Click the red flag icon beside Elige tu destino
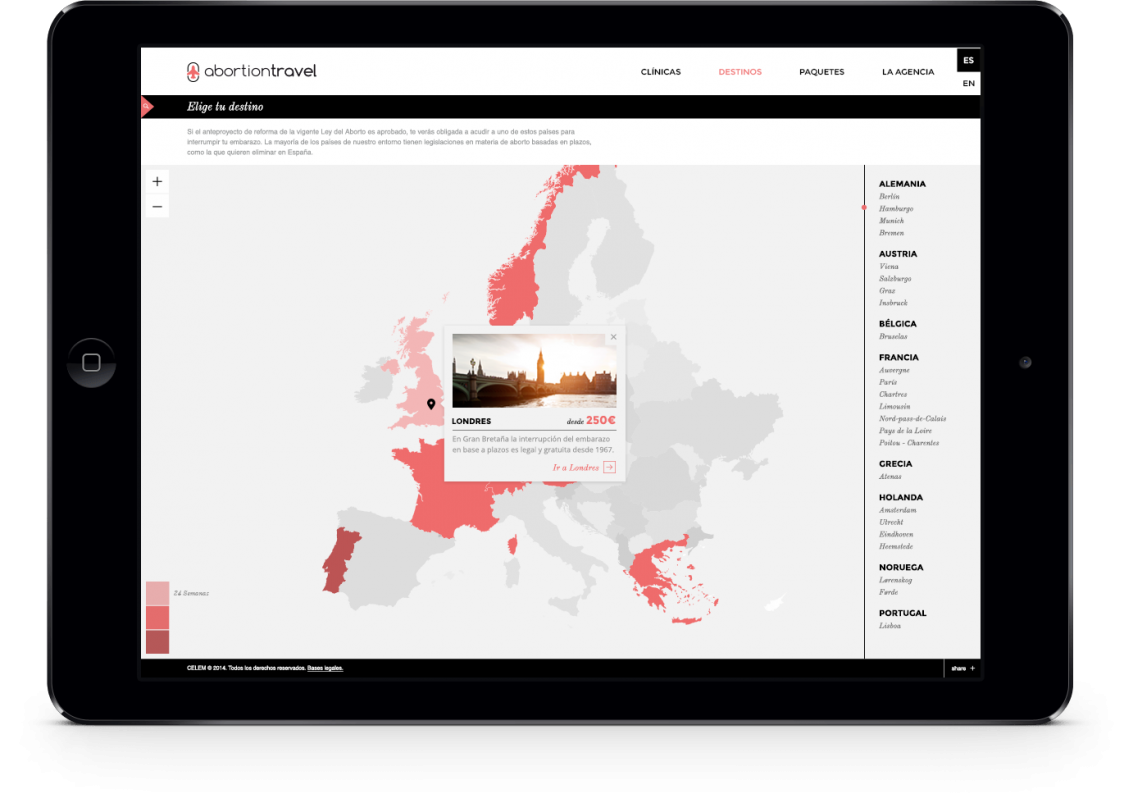The image size is (1124, 803). (147, 106)
